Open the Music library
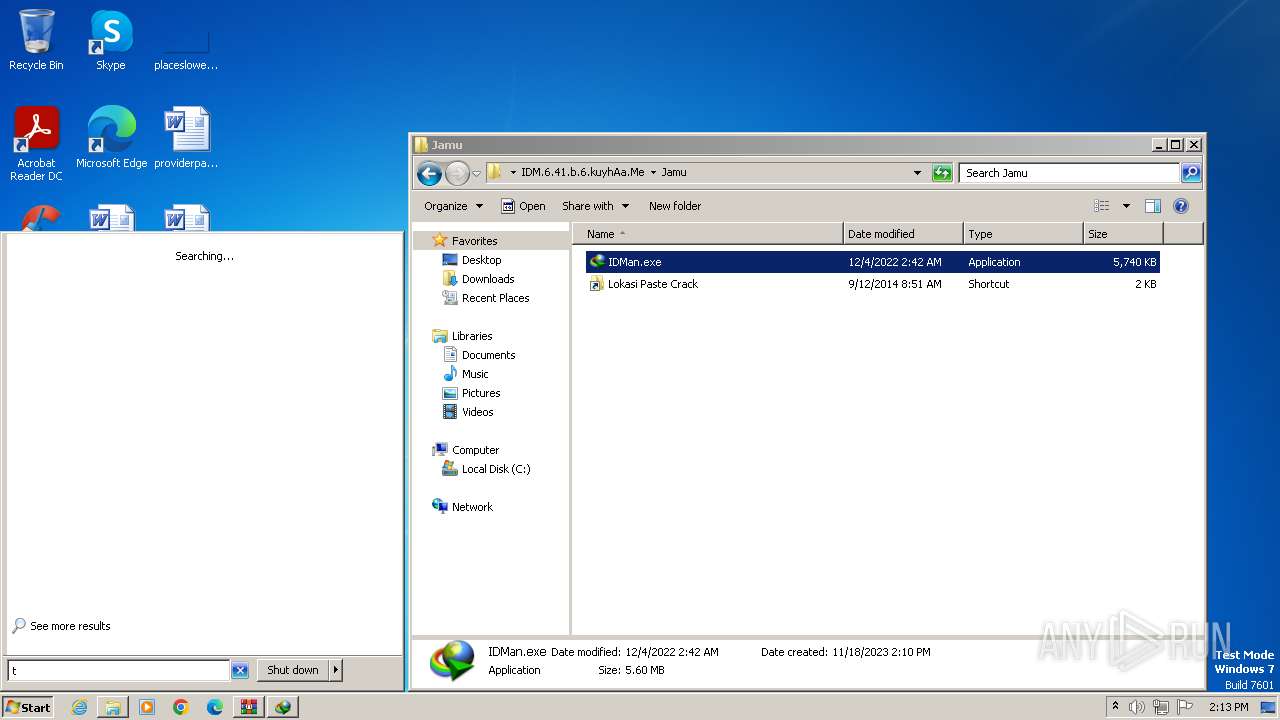The image size is (1280, 720). click(x=475, y=374)
